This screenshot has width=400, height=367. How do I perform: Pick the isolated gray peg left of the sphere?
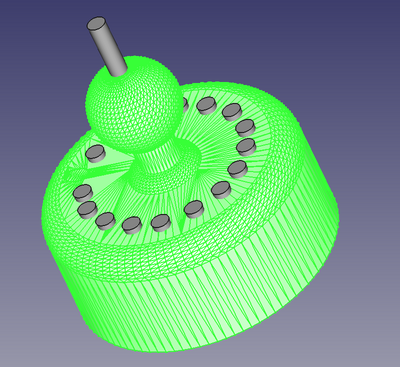pyautogui.click(x=96, y=154)
